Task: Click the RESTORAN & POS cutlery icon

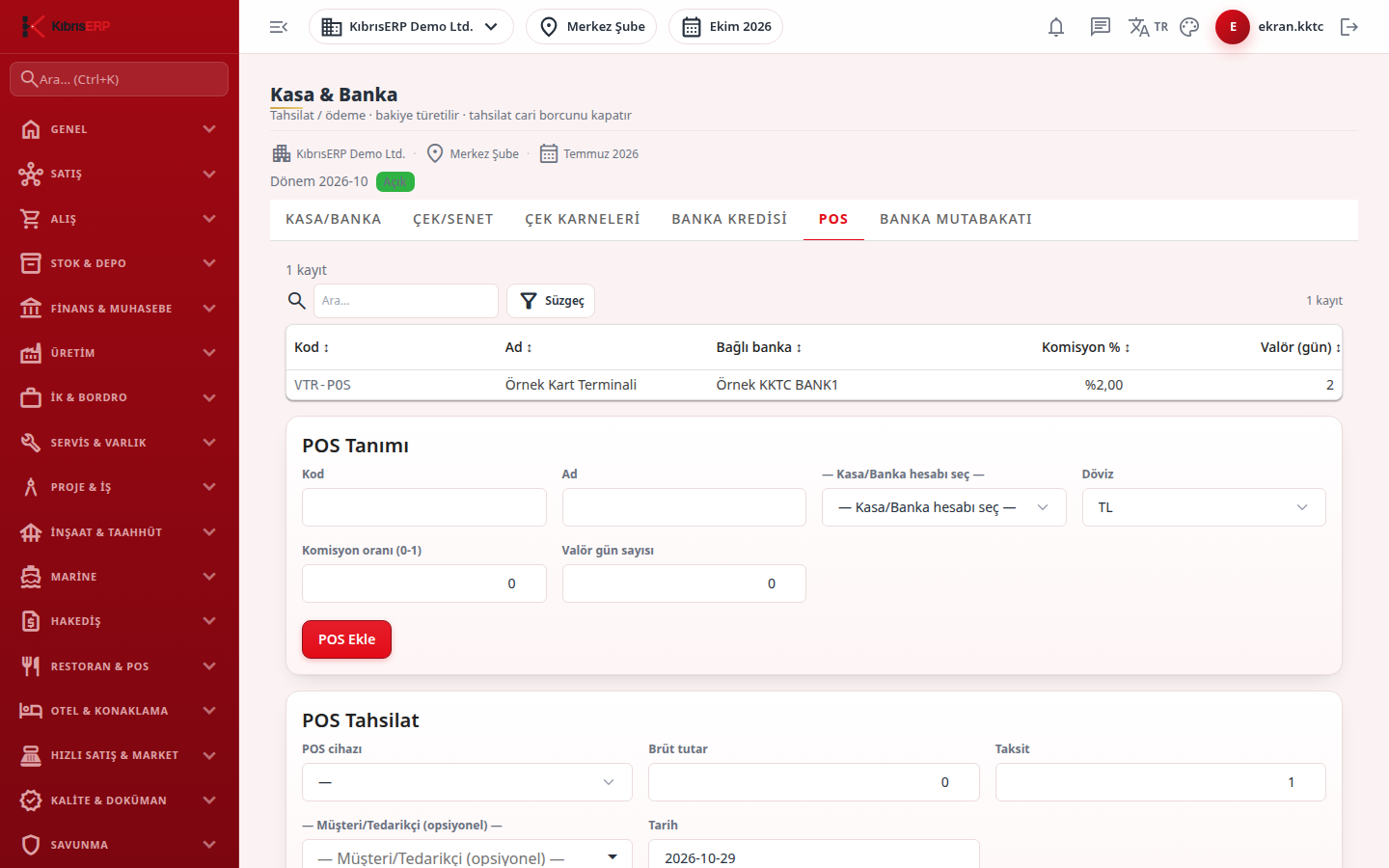Action: [31, 666]
